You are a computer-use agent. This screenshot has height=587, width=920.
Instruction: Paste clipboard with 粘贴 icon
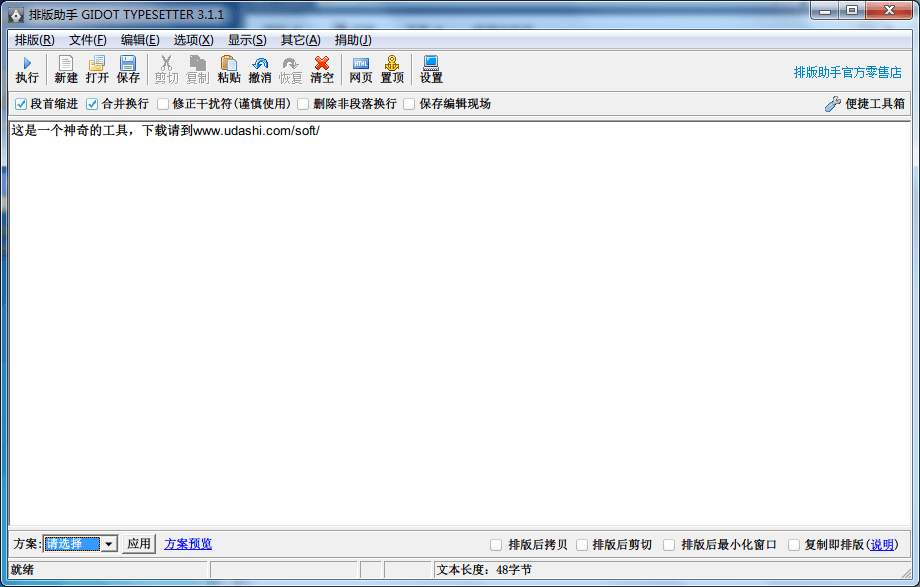tap(229, 70)
